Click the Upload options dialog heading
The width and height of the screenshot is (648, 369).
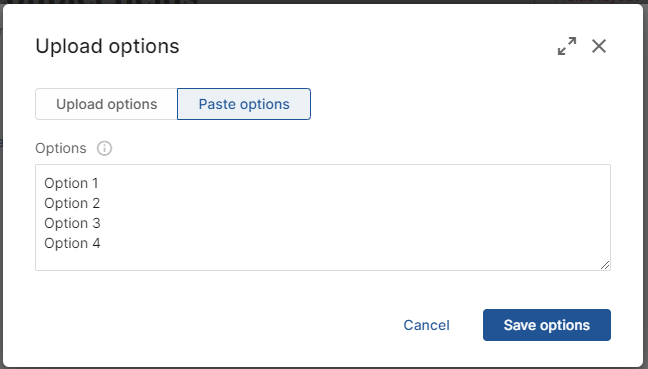[x=107, y=46]
